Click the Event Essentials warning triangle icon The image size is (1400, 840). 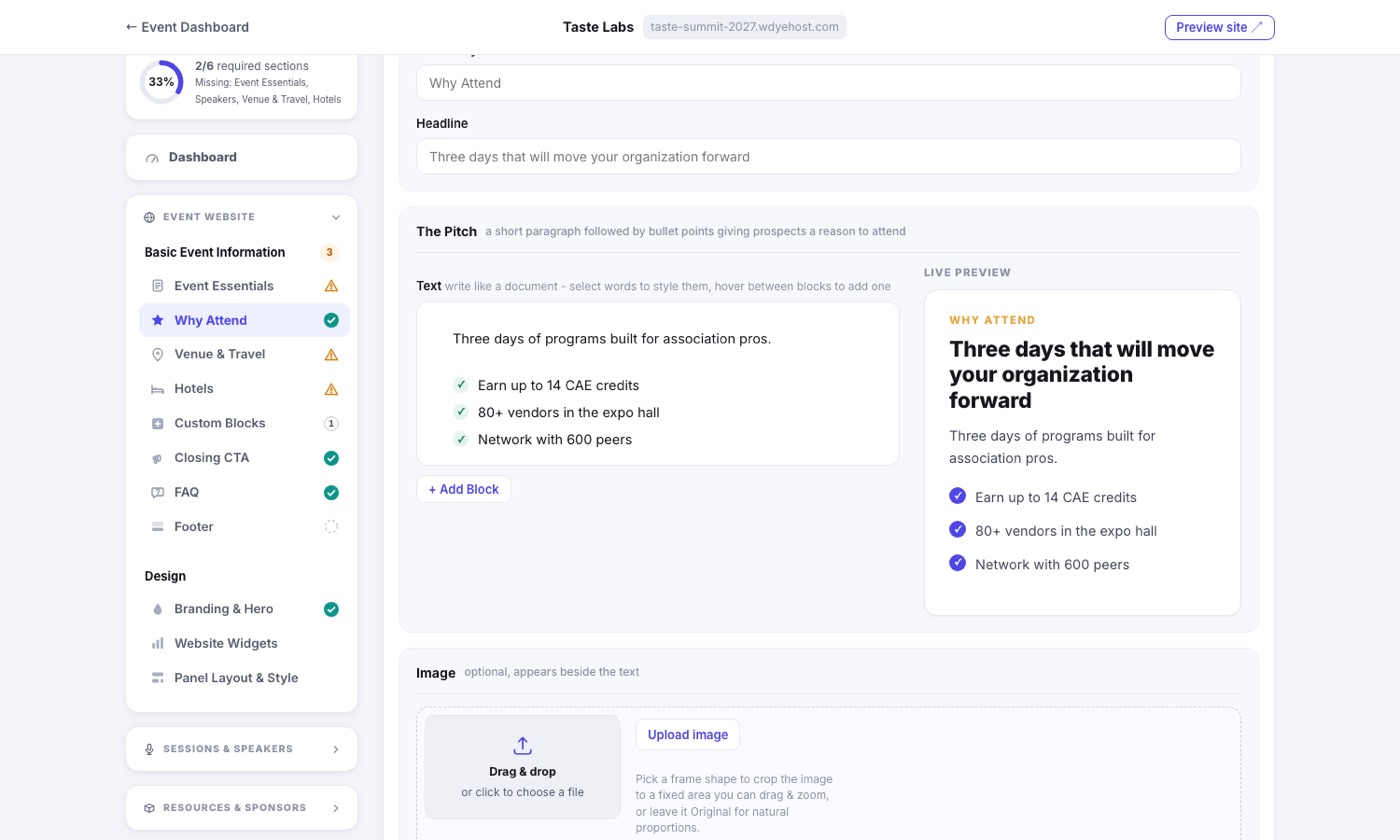point(331,286)
